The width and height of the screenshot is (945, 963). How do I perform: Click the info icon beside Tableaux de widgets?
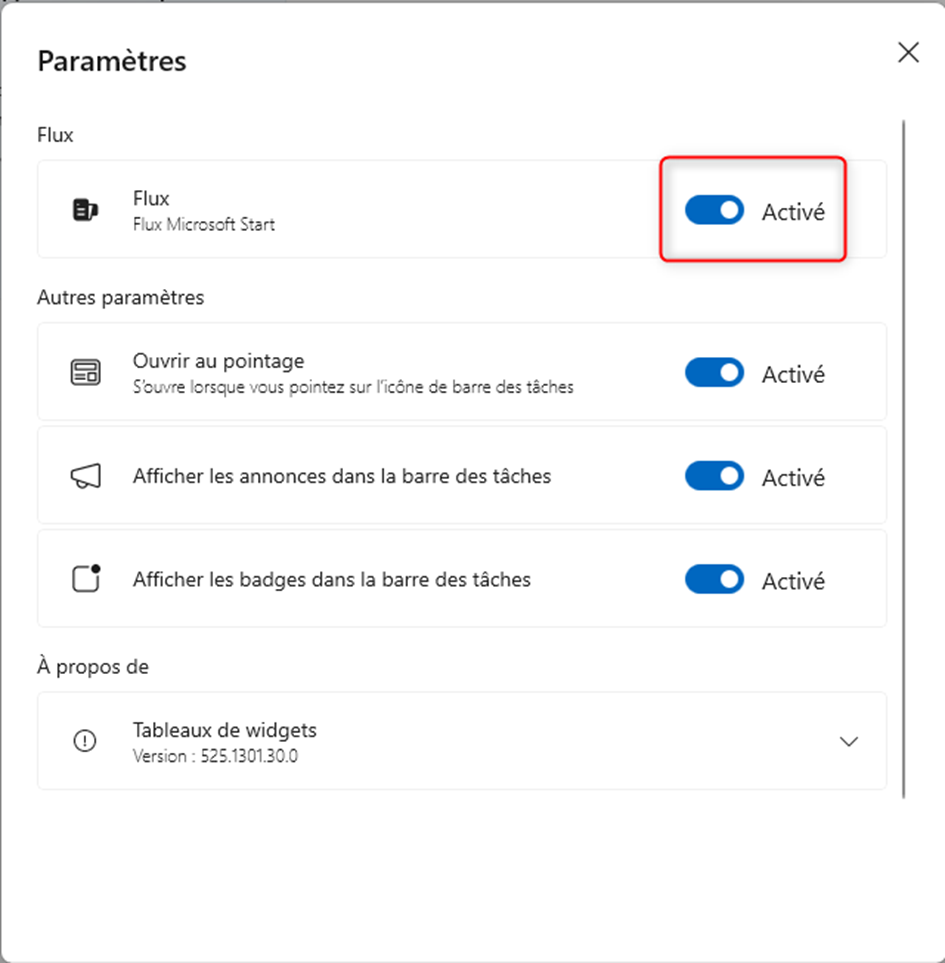[85, 740]
